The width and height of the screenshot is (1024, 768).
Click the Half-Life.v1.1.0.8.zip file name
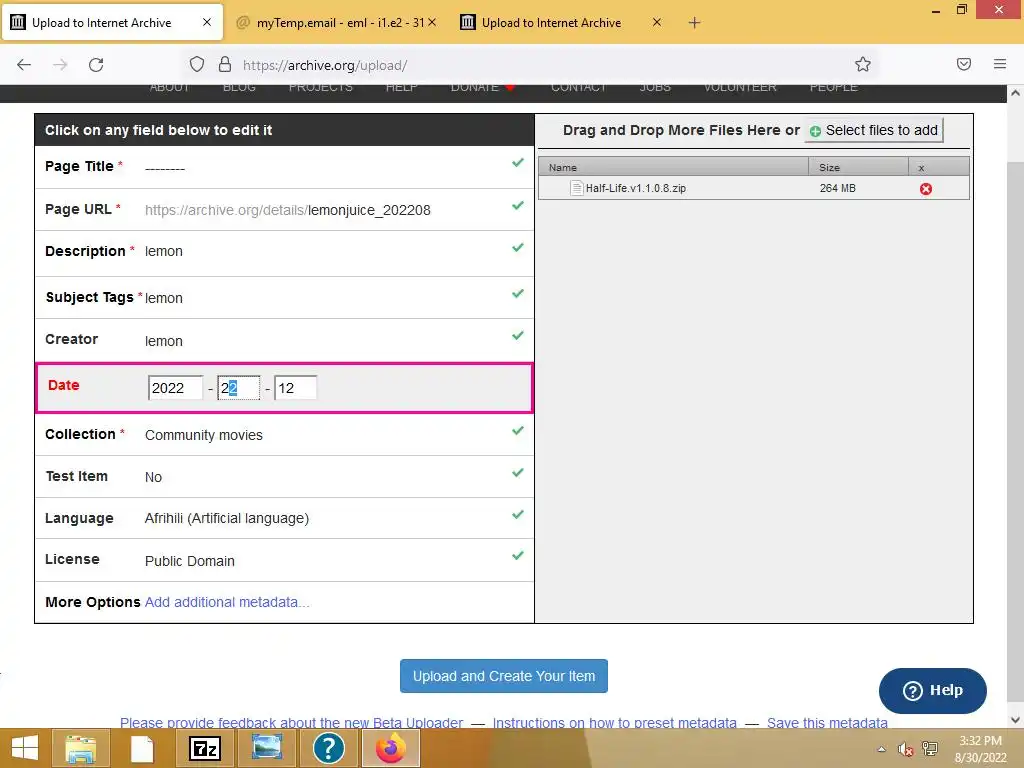(x=635, y=188)
